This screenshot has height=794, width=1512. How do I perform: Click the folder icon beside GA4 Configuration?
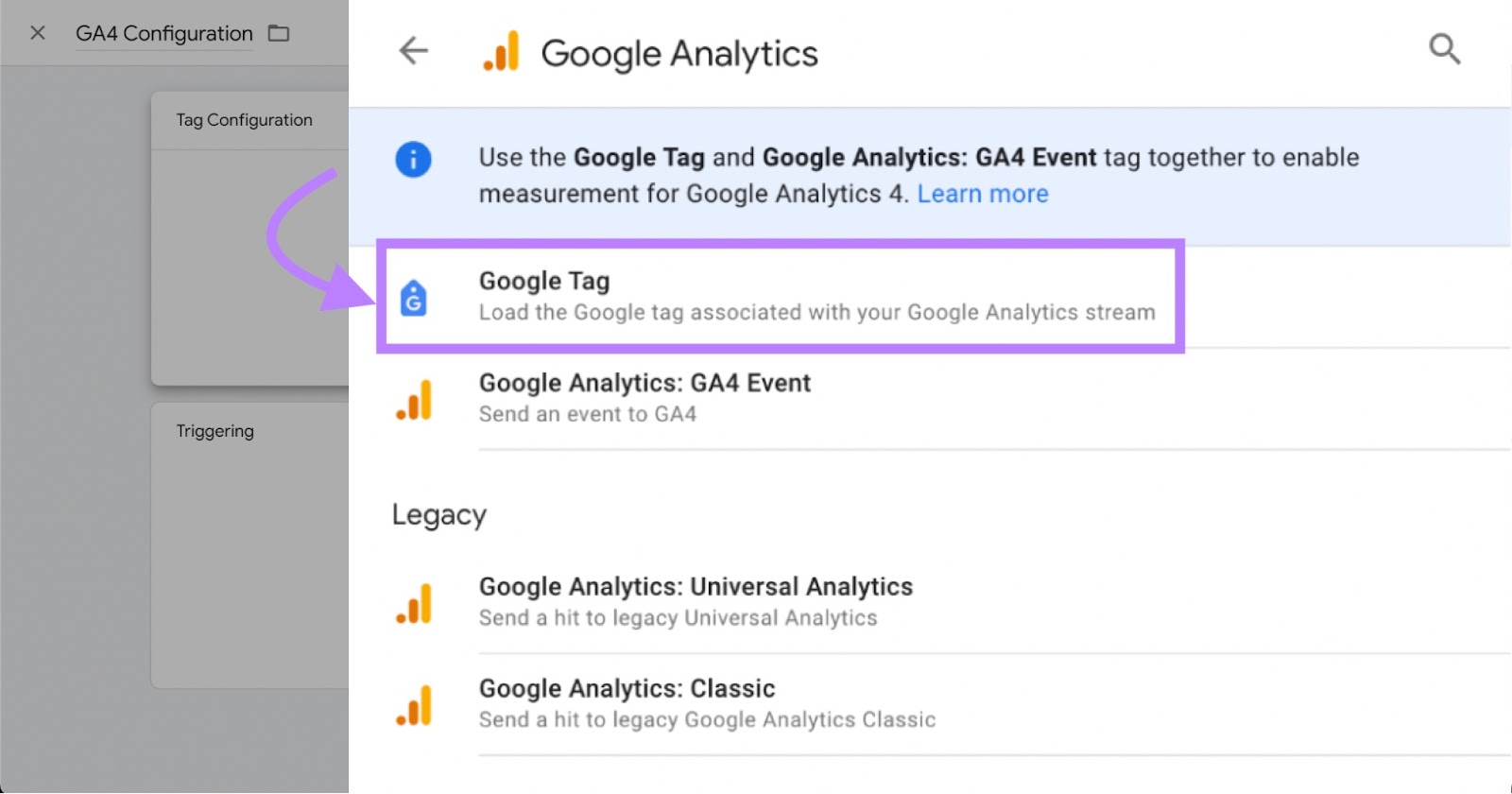(279, 32)
